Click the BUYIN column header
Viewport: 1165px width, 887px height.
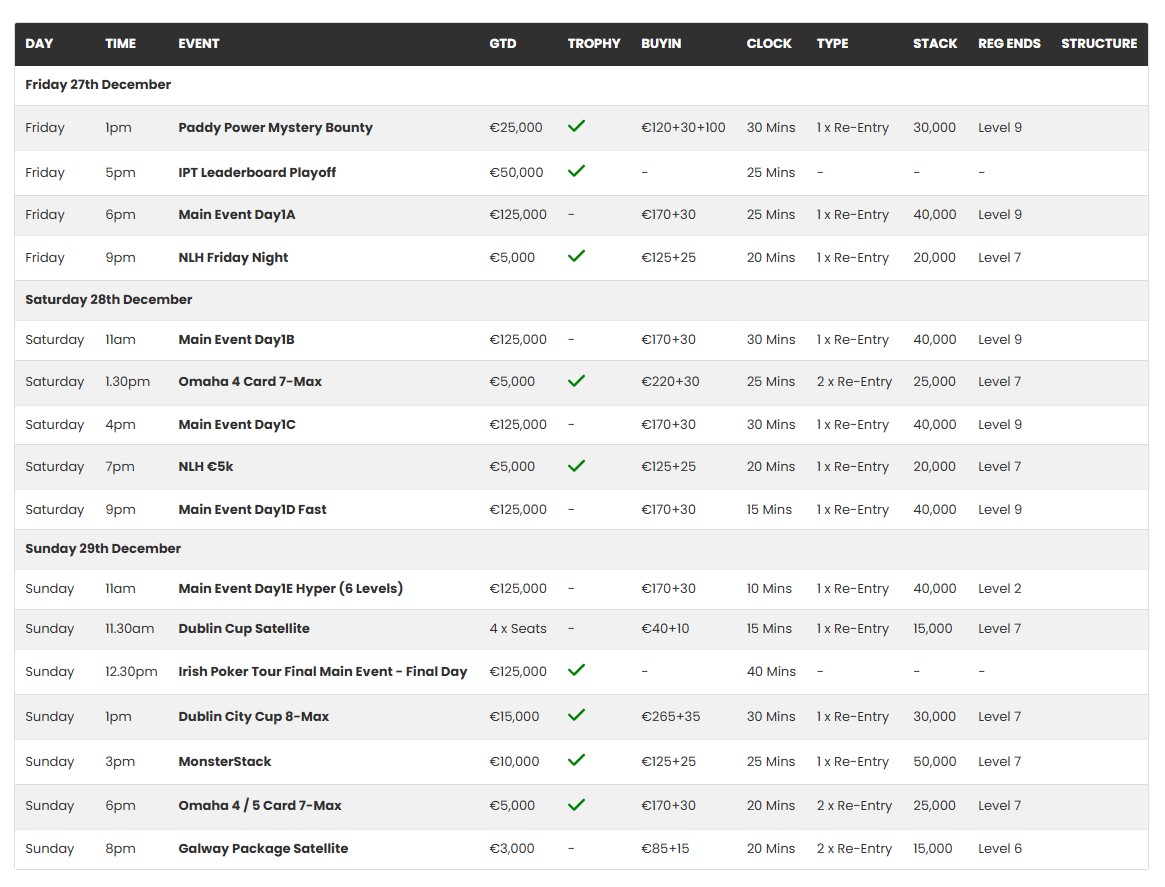click(x=660, y=44)
